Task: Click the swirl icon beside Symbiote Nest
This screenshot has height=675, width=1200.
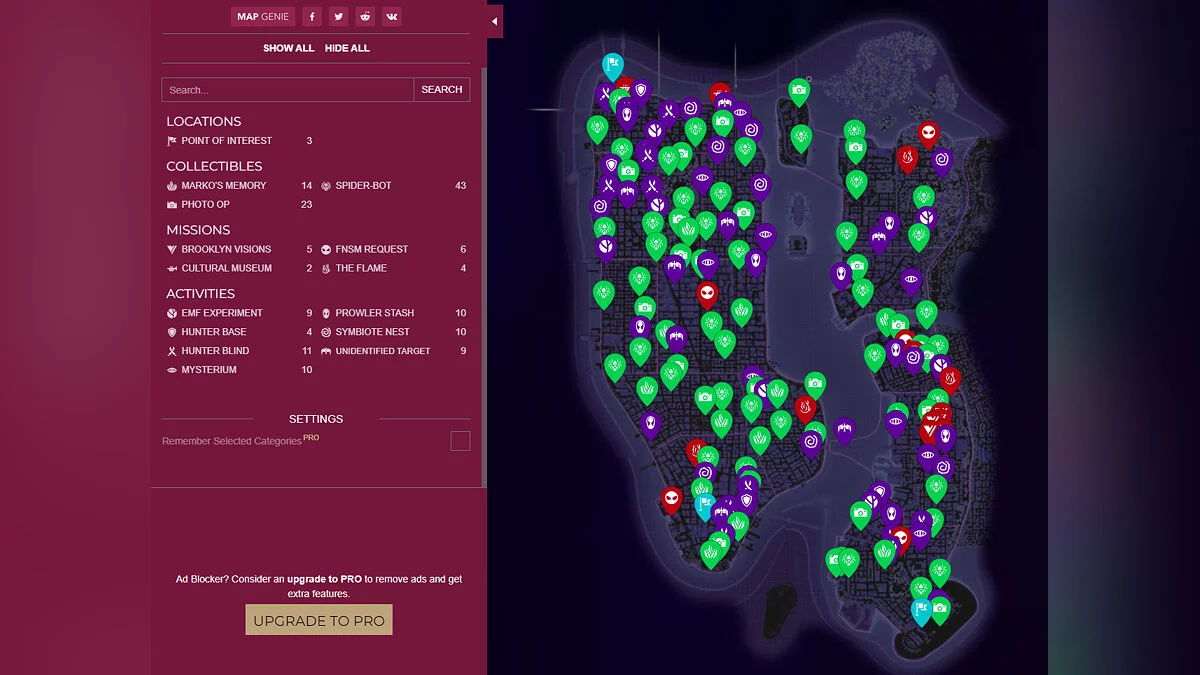Action: (x=326, y=332)
